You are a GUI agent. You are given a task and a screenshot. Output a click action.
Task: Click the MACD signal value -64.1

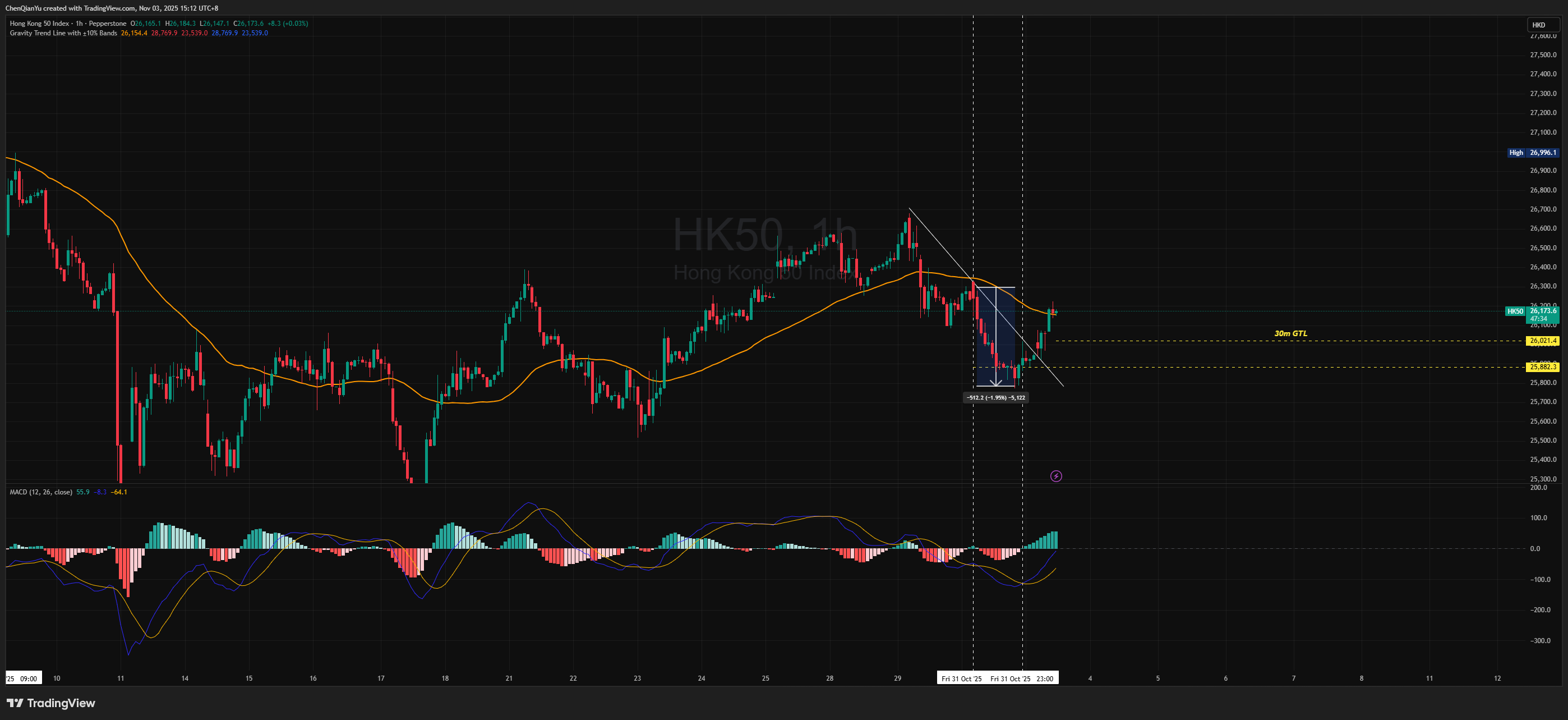coord(119,492)
